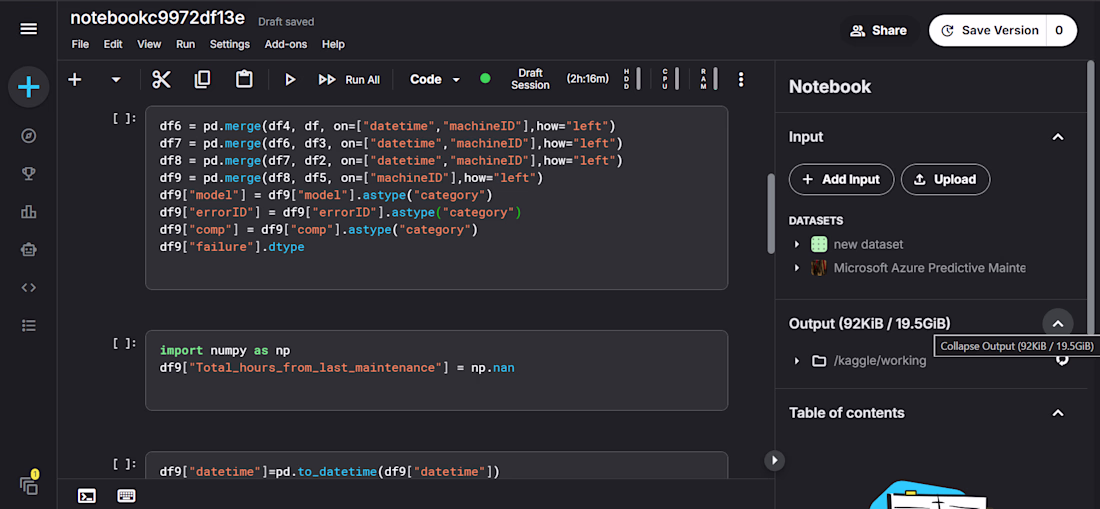Click Run All in the toolbar
This screenshot has height=509, width=1100.
tap(349, 80)
